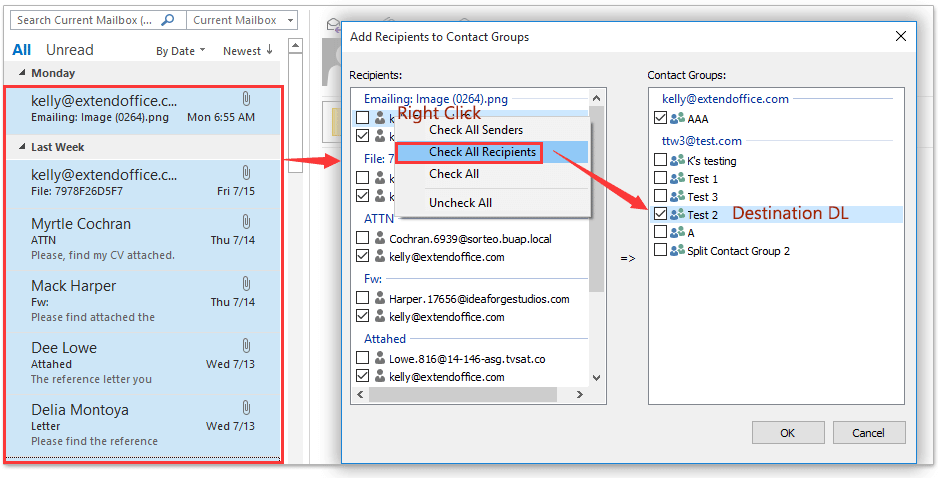Click the group icon next to AAA
Screen dimensions: 947x478
pyautogui.click(x=677, y=118)
